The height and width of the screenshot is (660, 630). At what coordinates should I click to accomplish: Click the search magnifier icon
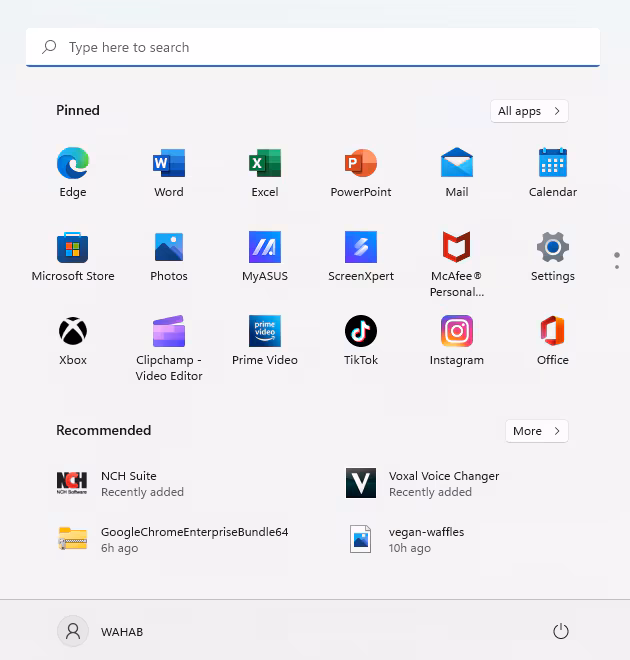(x=49, y=47)
